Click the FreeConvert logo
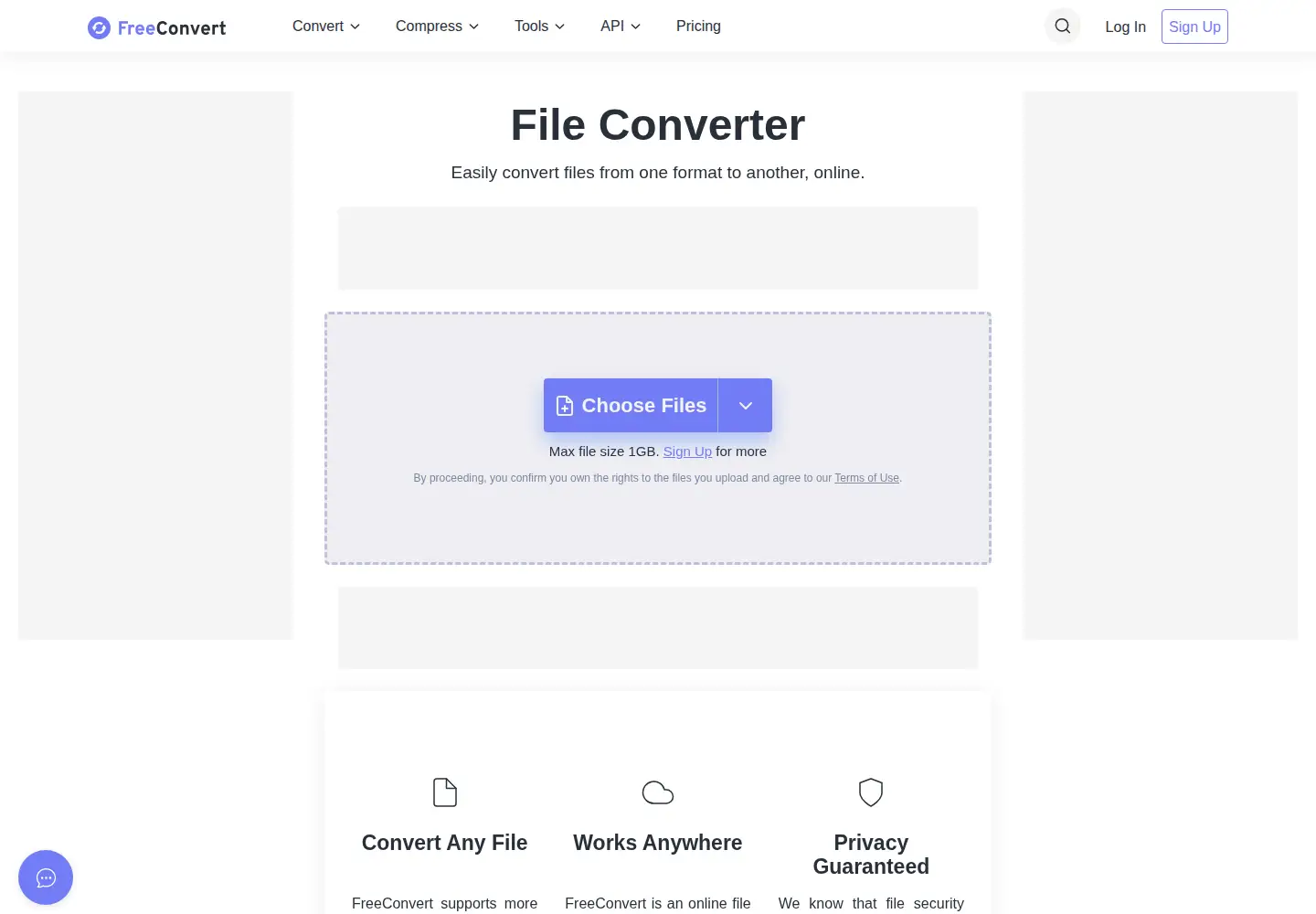The image size is (1316, 914). pos(156,27)
